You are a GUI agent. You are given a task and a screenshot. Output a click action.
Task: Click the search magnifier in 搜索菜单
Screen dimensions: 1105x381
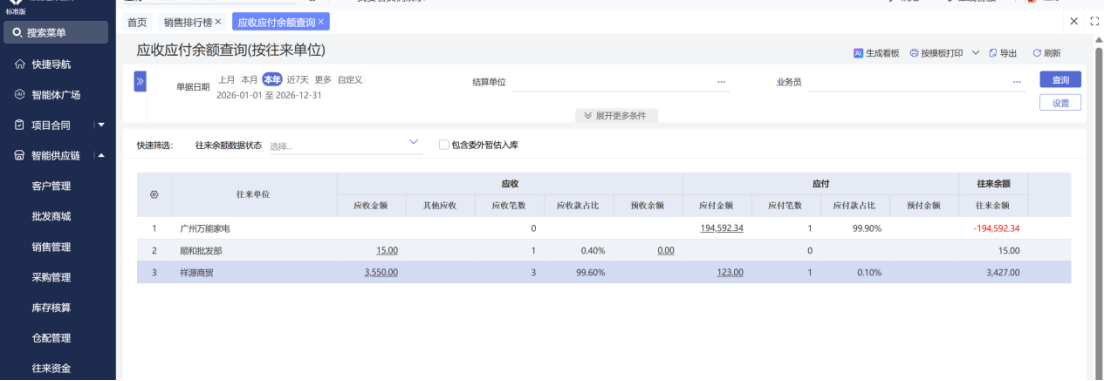pyautogui.click(x=17, y=32)
